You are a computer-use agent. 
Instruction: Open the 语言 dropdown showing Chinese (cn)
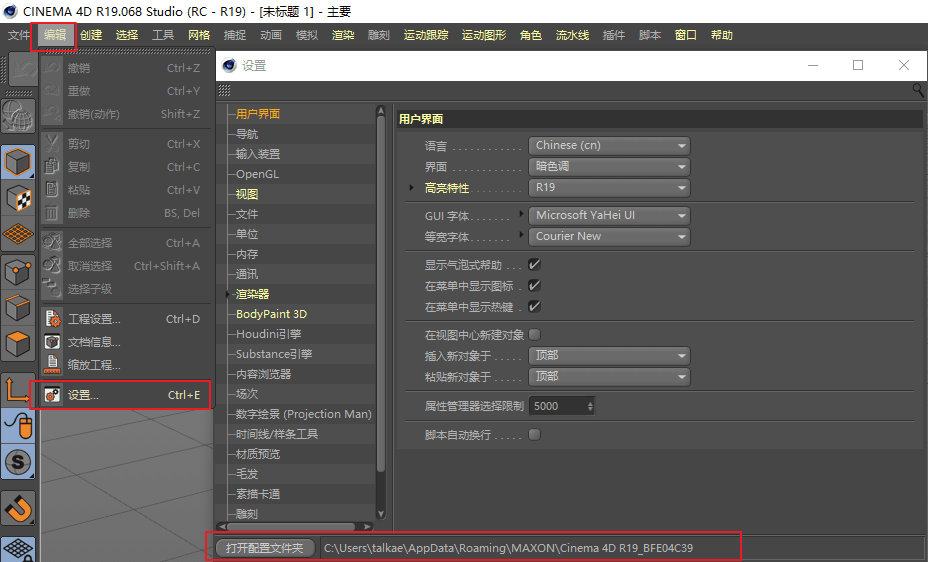(609, 145)
